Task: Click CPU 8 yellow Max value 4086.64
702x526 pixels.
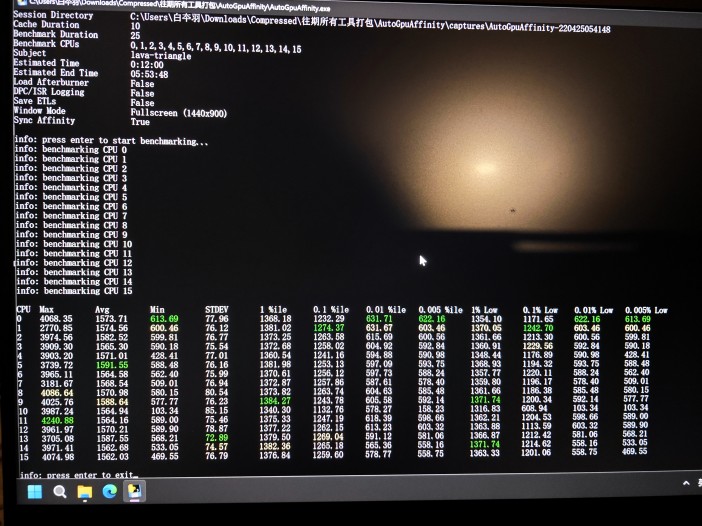Action: coord(56,393)
